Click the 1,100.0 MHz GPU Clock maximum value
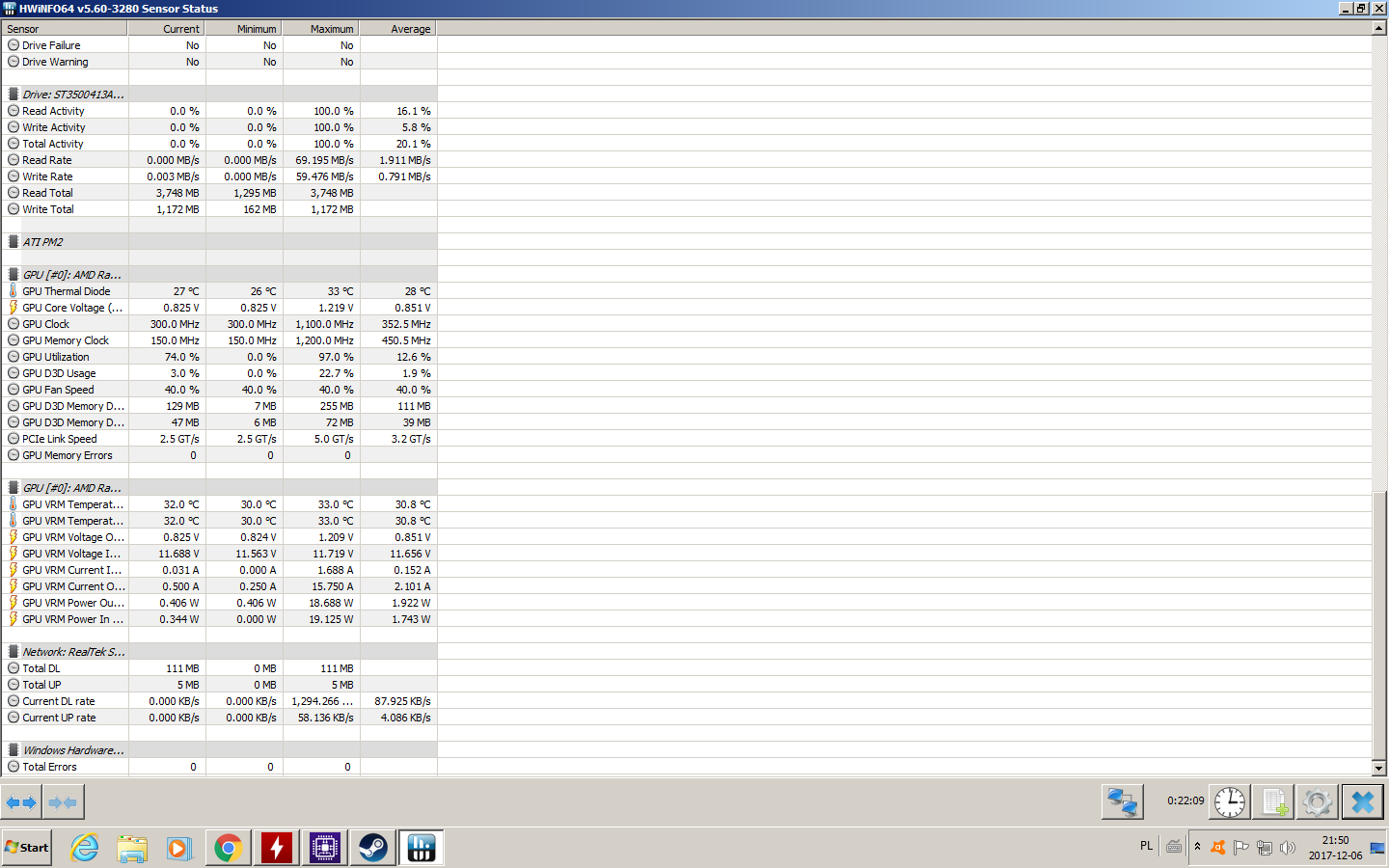1389x868 pixels. tap(324, 324)
